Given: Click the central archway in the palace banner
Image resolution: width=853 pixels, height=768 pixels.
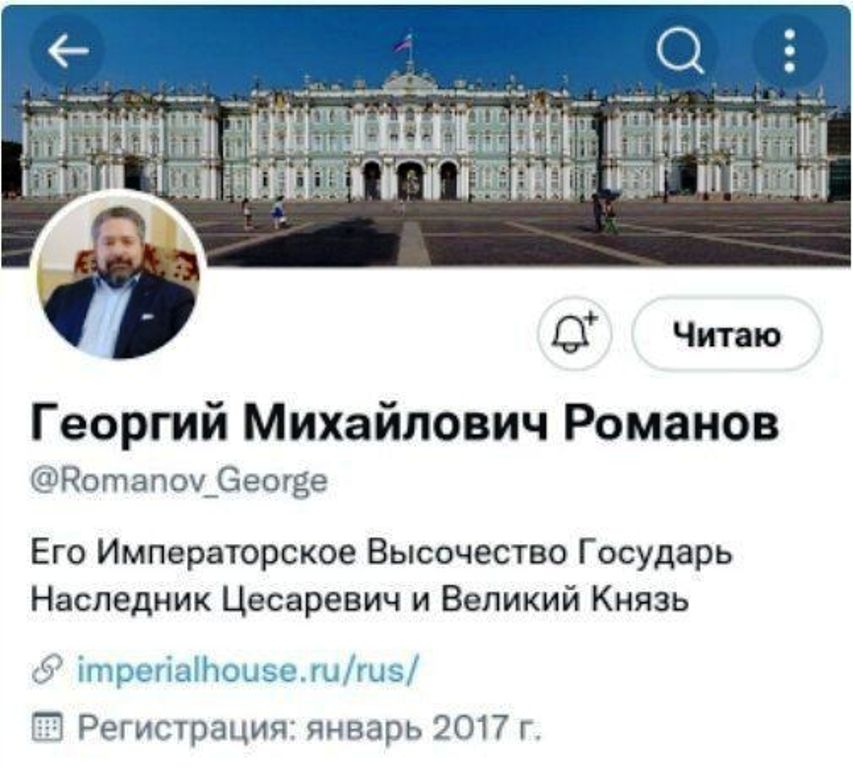Looking at the screenshot, I should pos(410,180).
